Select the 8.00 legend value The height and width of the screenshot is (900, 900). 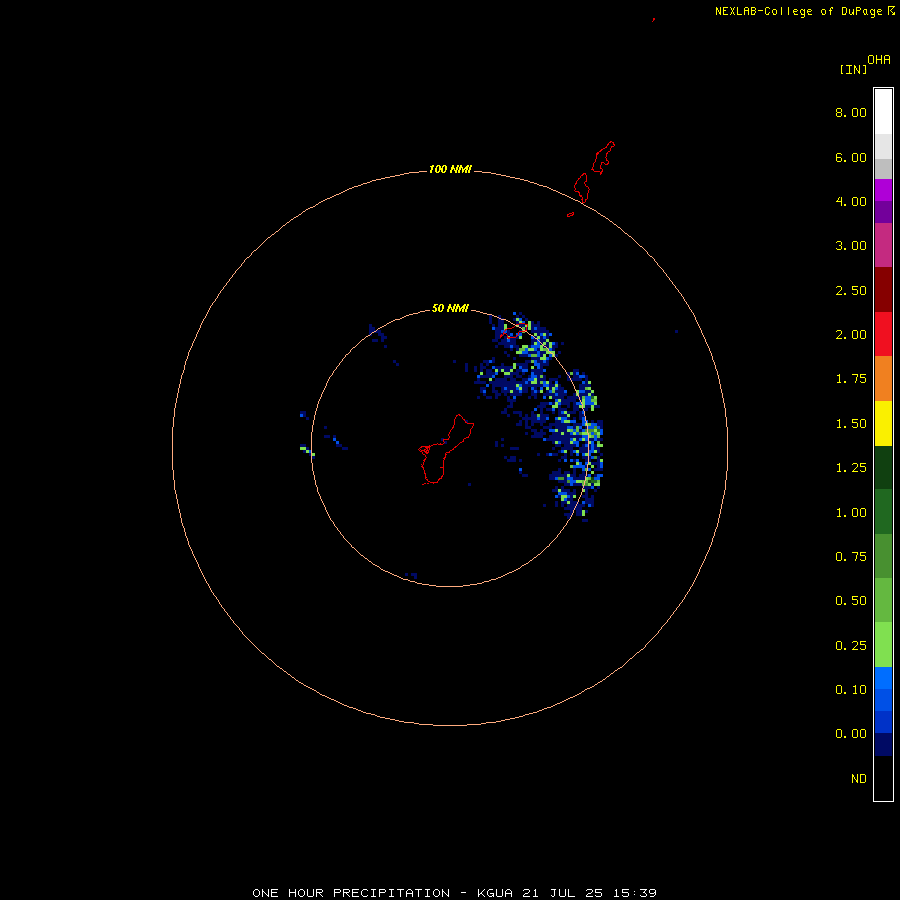point(851,112)
